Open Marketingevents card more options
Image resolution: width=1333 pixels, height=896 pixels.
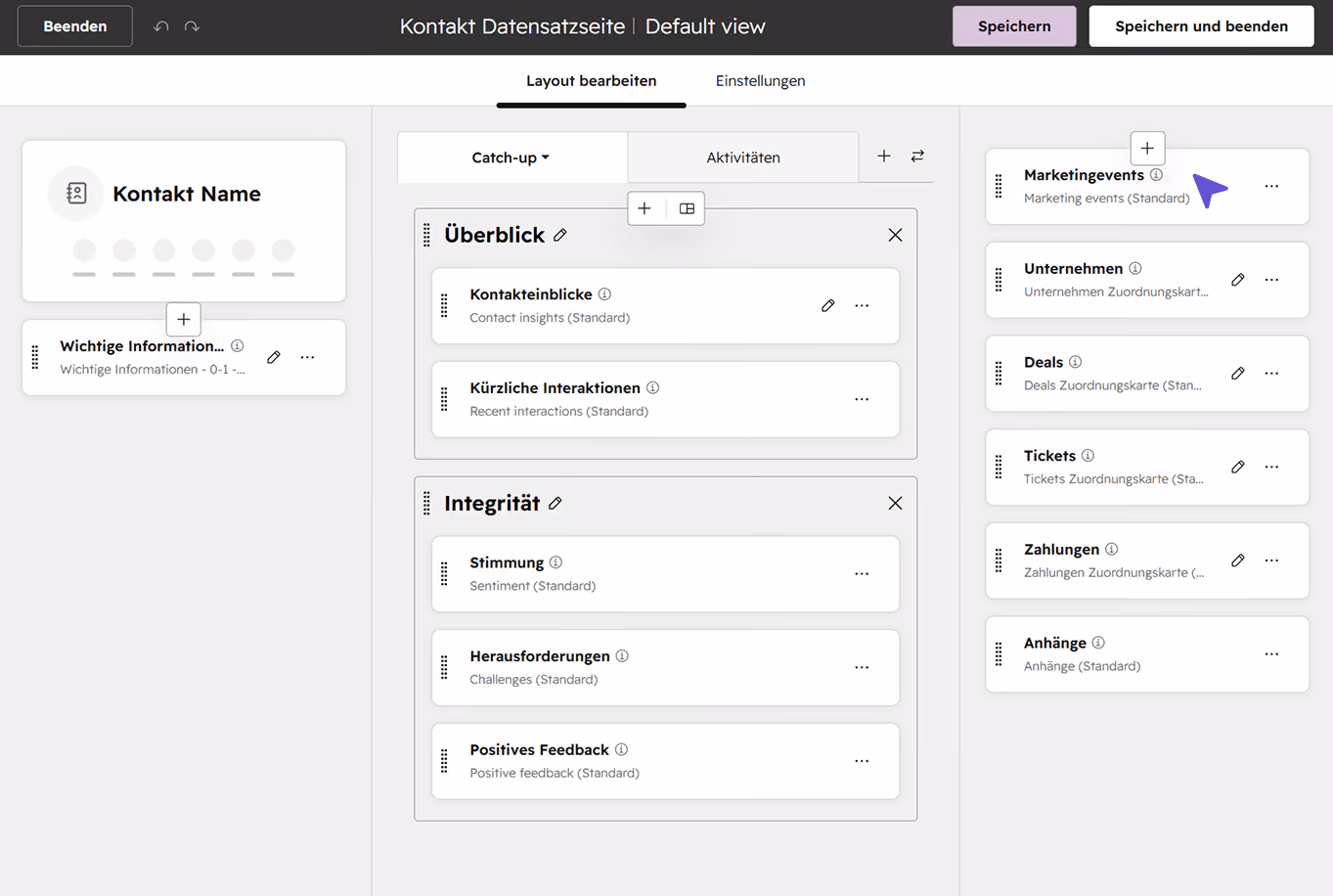pos(1271,186)
